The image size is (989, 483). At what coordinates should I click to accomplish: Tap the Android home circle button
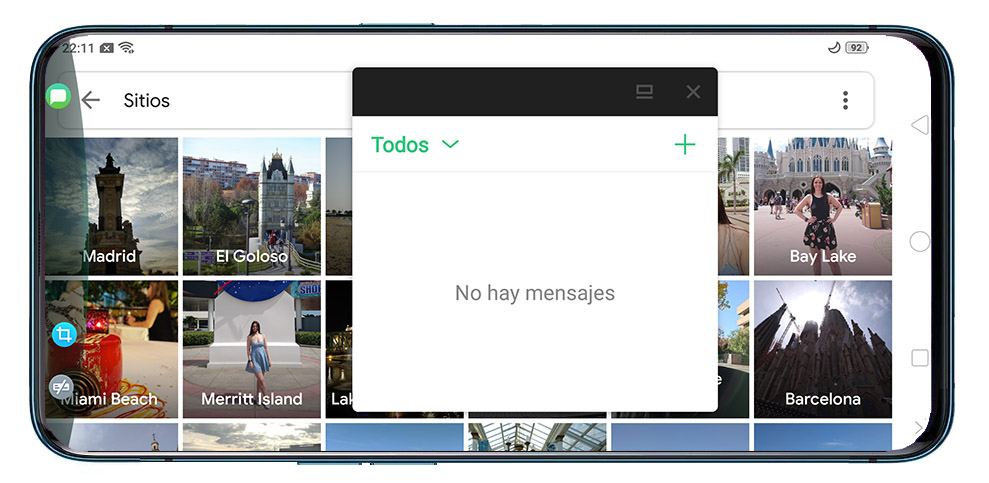[x=920, y=241]
